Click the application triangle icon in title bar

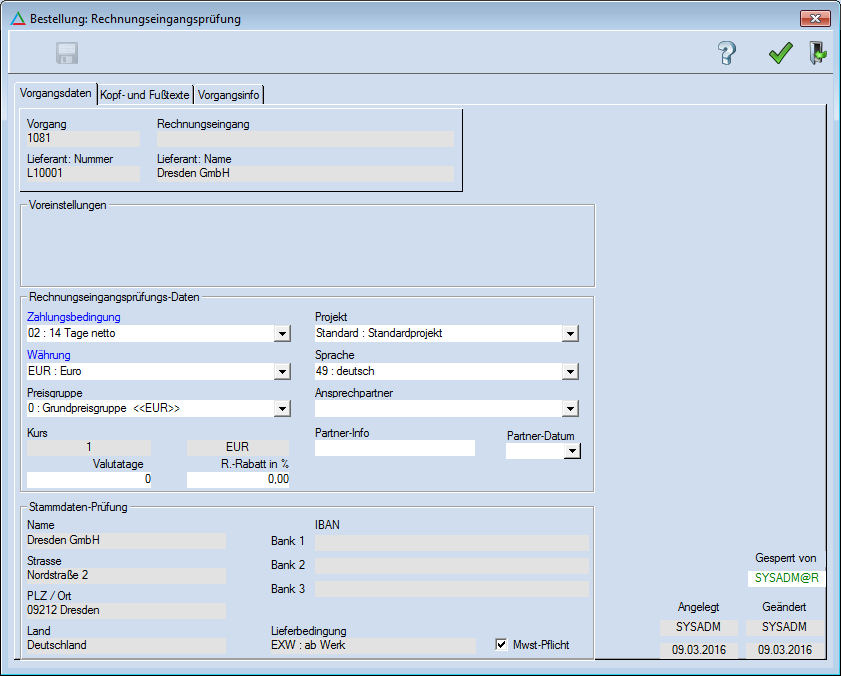[x=17, y=19]
